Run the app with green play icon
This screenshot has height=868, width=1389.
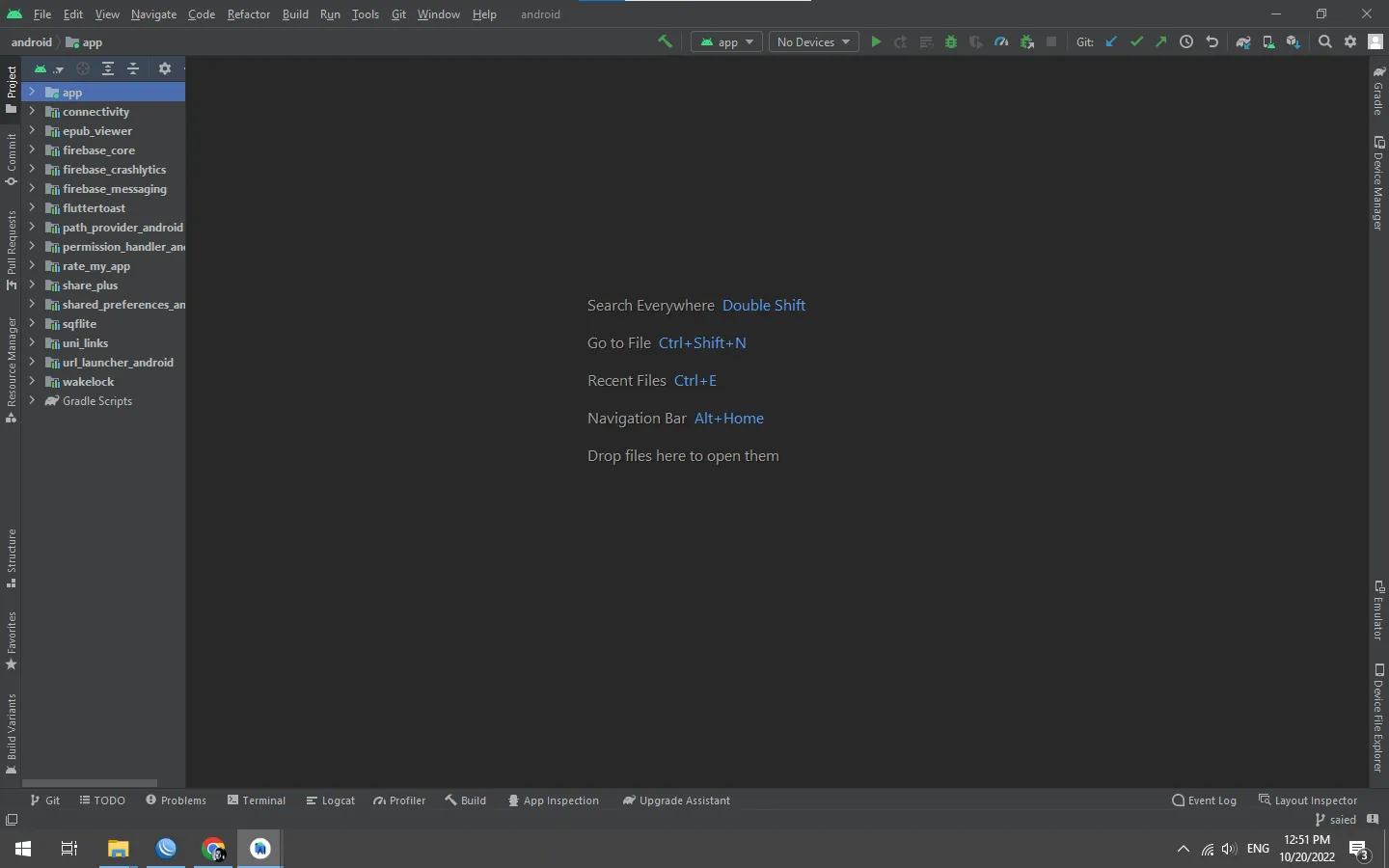pyautogui.click(x=876, y=41)
